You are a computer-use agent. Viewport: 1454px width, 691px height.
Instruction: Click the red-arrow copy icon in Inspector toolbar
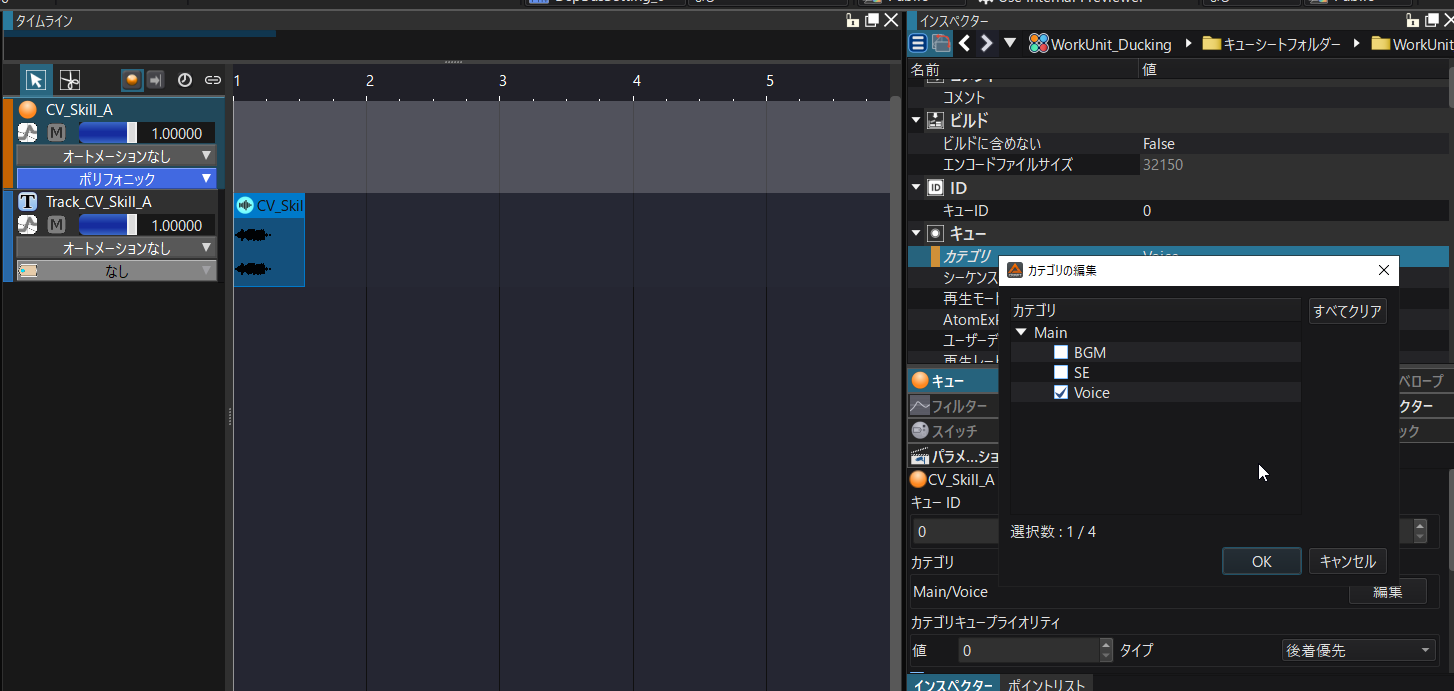coord(941,43)
